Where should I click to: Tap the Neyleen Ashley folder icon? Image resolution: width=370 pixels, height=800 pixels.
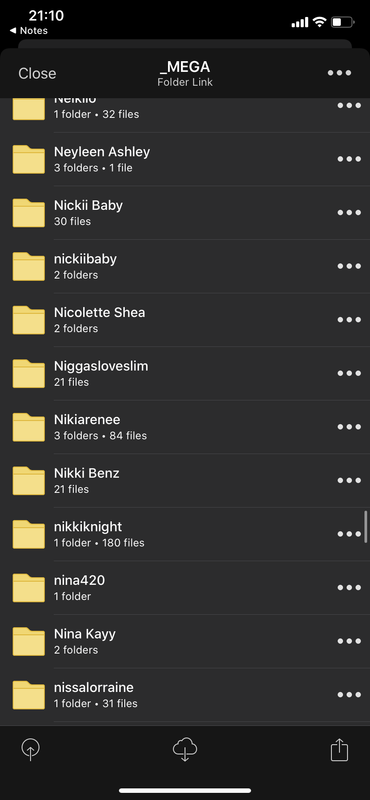tap(29, 159)
